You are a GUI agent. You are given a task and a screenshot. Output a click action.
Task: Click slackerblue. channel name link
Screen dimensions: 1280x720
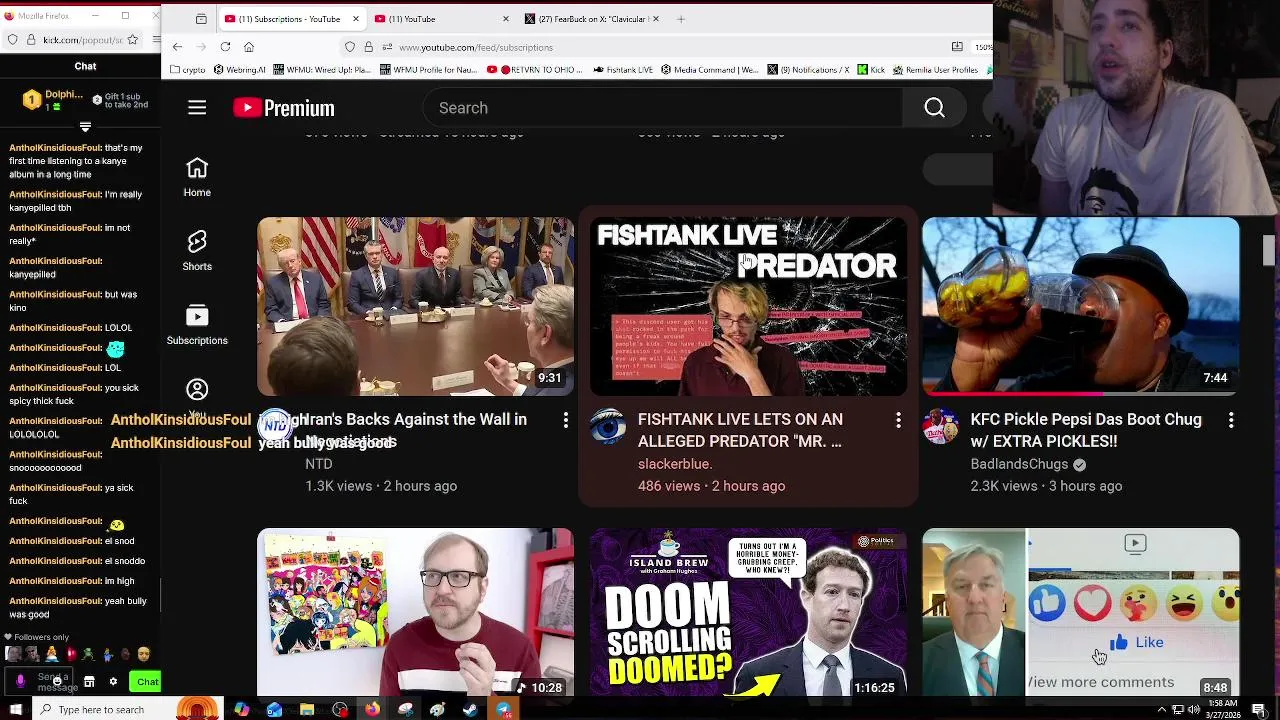point(675,464)
